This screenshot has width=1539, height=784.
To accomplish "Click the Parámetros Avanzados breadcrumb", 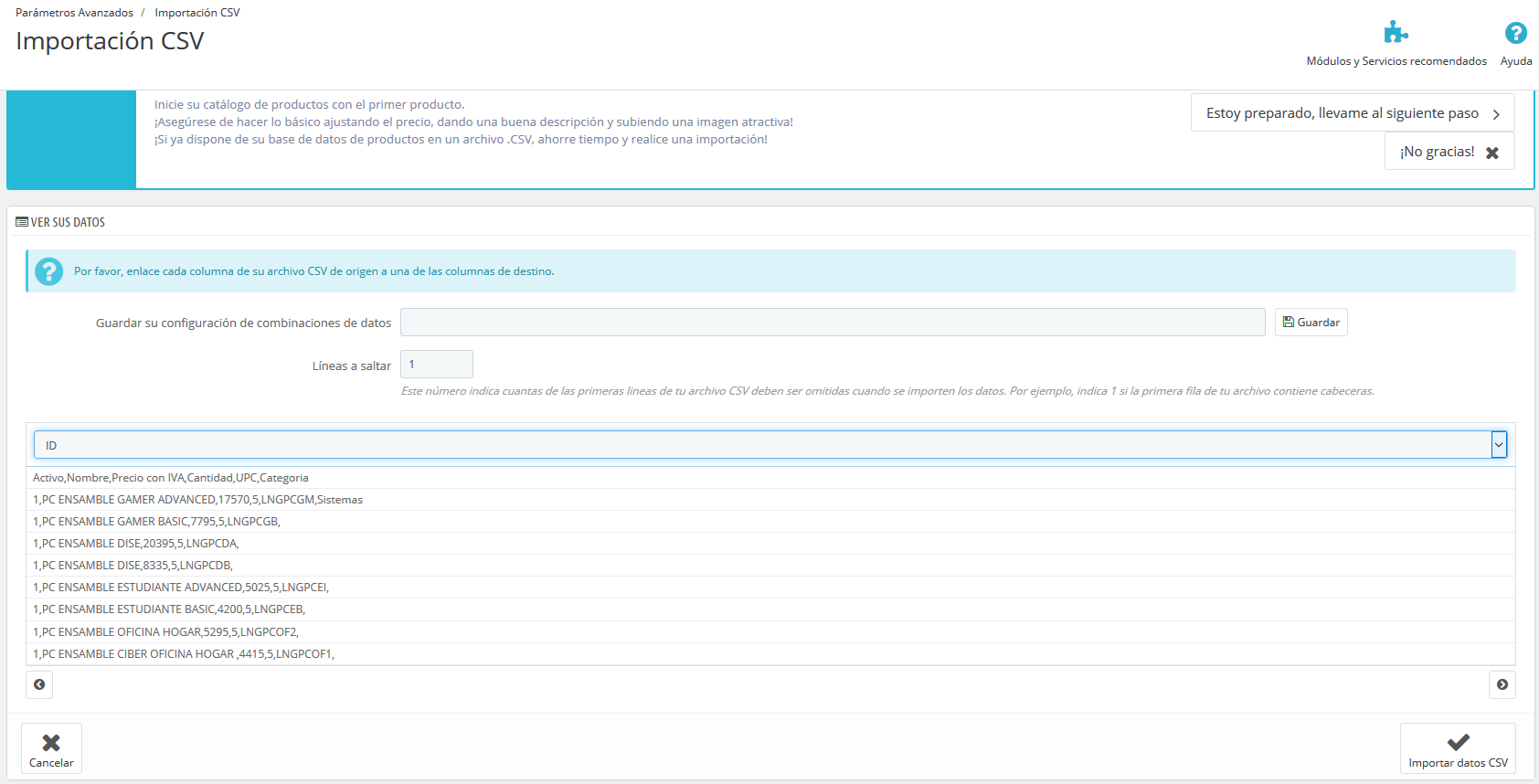I will [x=74, y=13].
